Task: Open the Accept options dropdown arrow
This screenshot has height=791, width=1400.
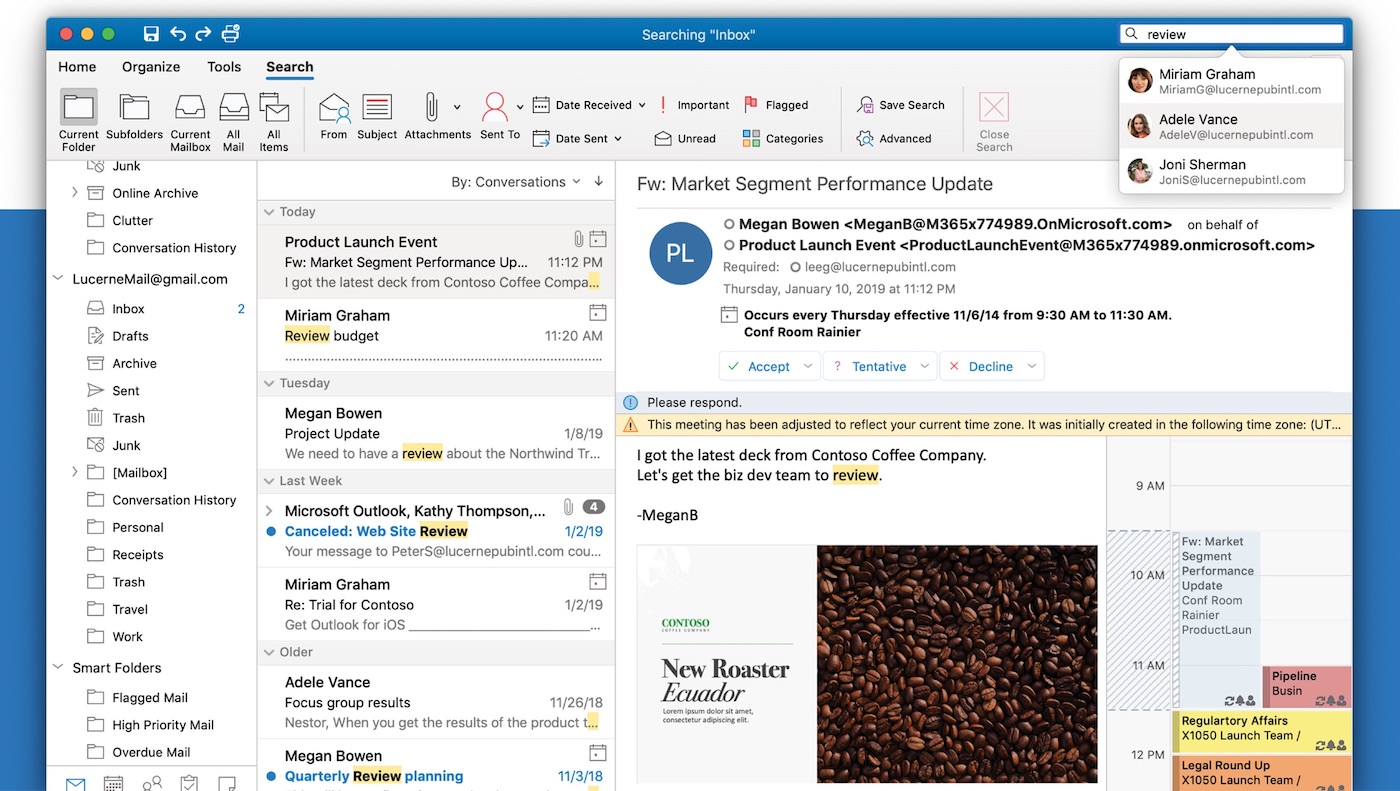Action: point(807,367)
